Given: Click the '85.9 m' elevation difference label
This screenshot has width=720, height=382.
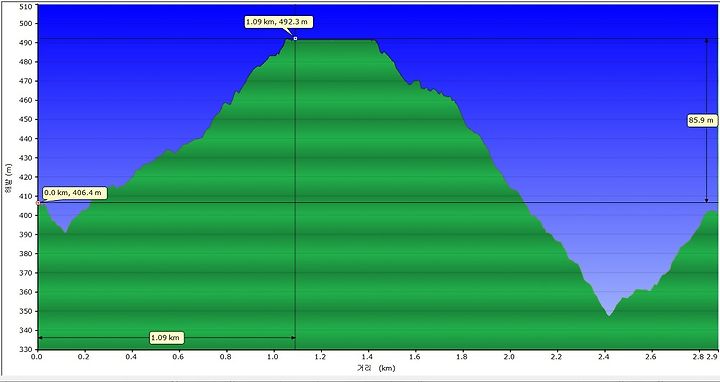Looking at the screenshot, I should [702, 121].
